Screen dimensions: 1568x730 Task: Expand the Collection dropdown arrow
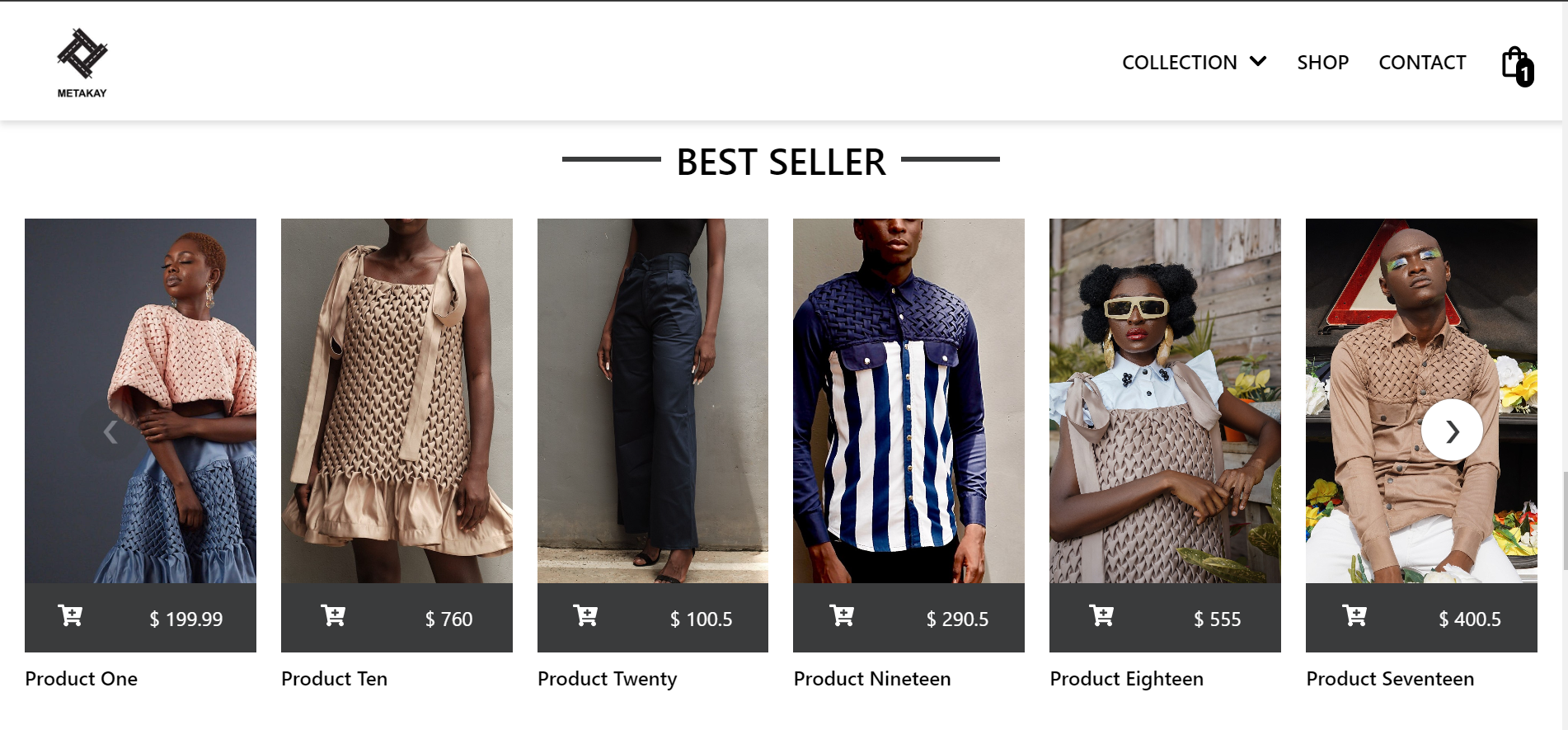coord(1258,62)
